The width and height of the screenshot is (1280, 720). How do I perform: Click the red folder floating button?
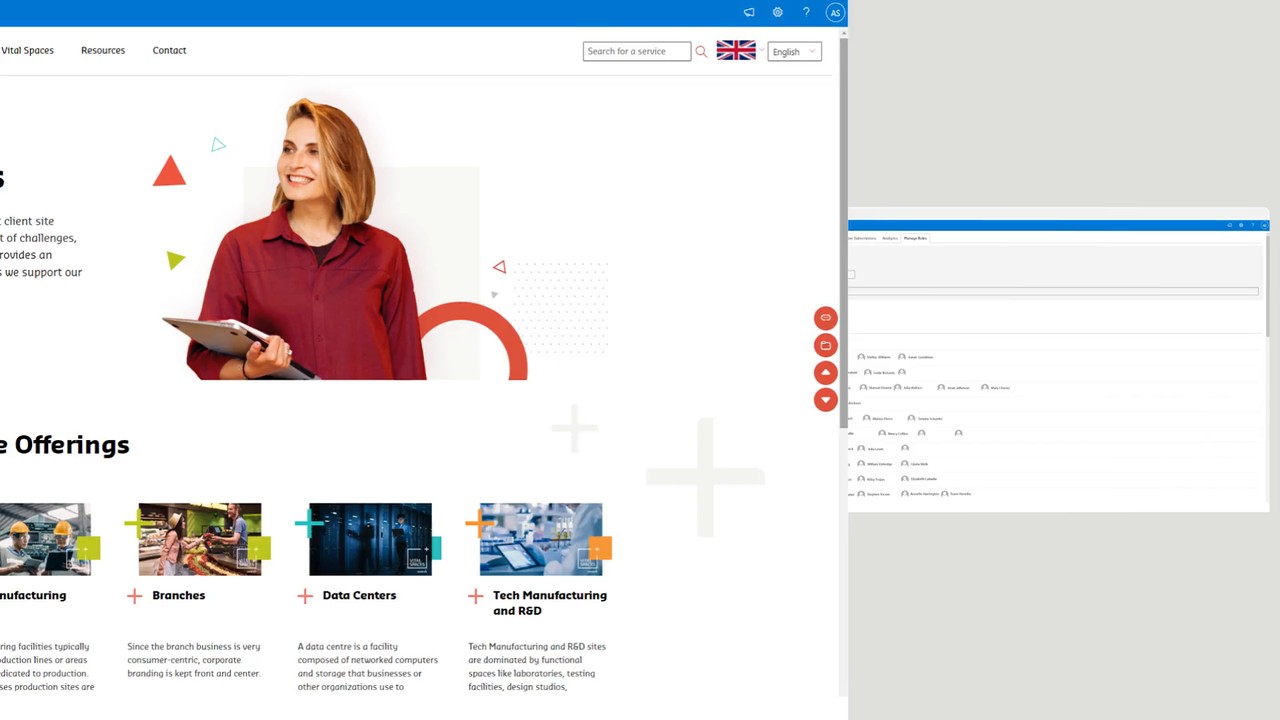coord(825,345)
